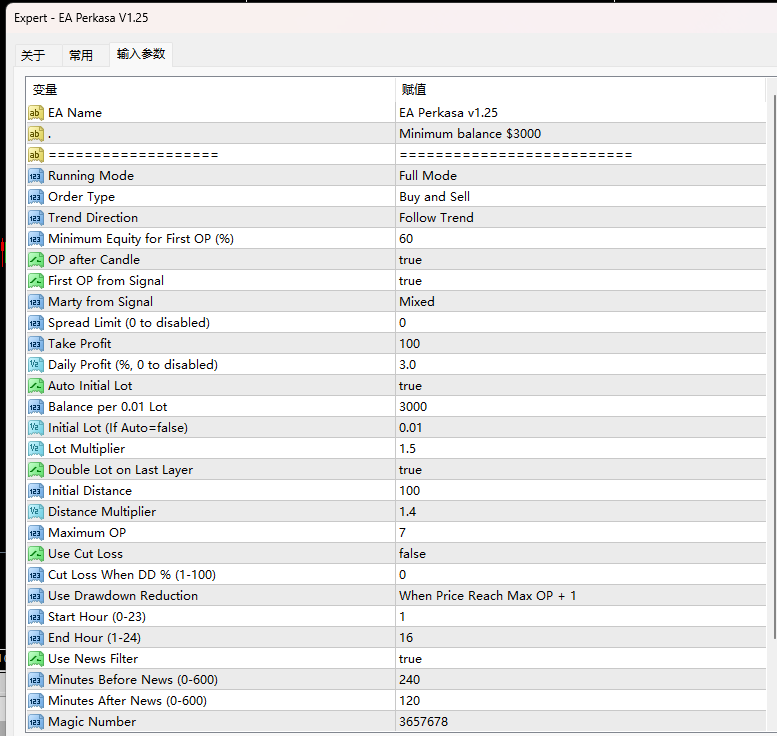Click the boolean icon beside OP after Candle

coord(36,260)
